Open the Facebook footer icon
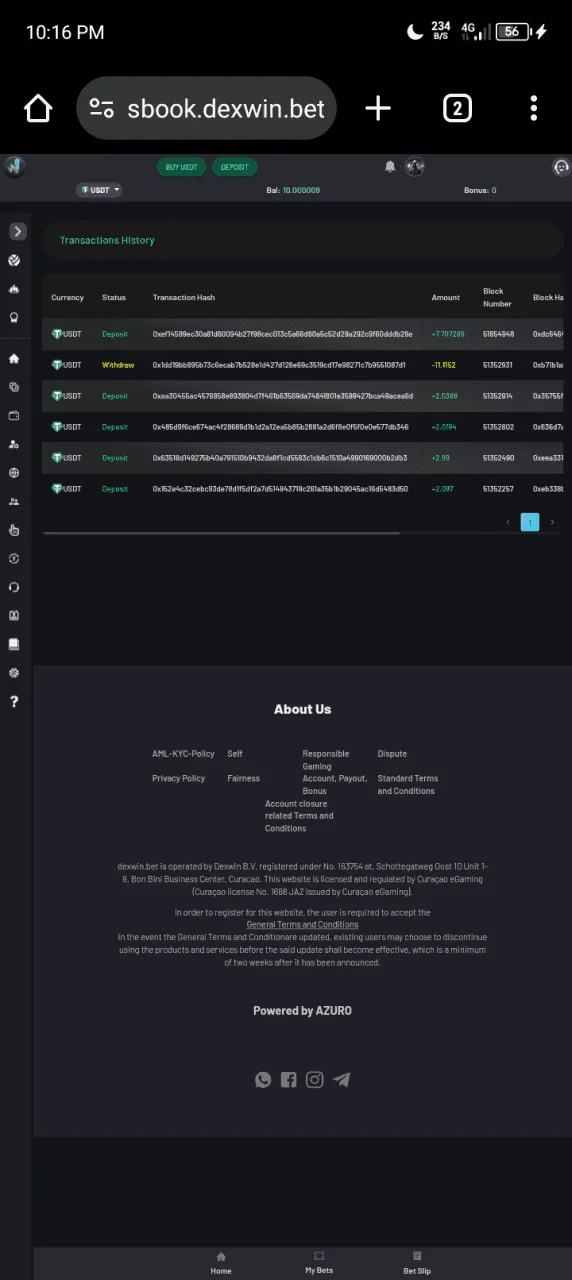This screenshot has height=1280, width=572. click(289, 1079)
